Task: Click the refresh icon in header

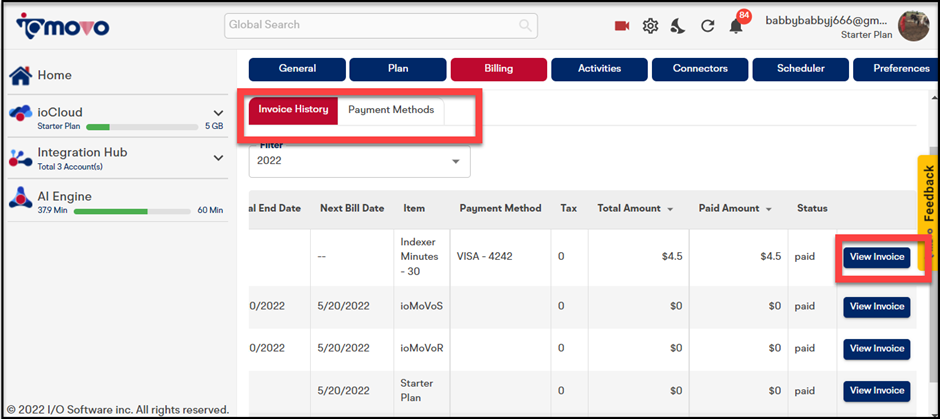Action: click(x=708, y=26)
